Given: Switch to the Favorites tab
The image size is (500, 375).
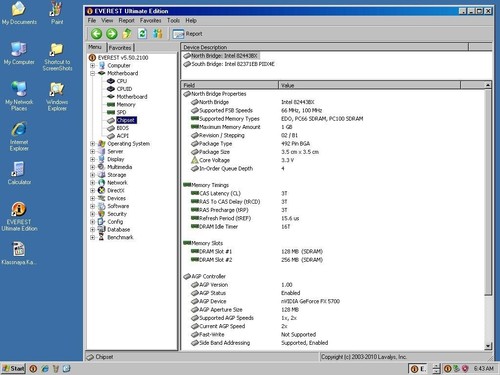Looking at the screenshot, I should [120, 48].
